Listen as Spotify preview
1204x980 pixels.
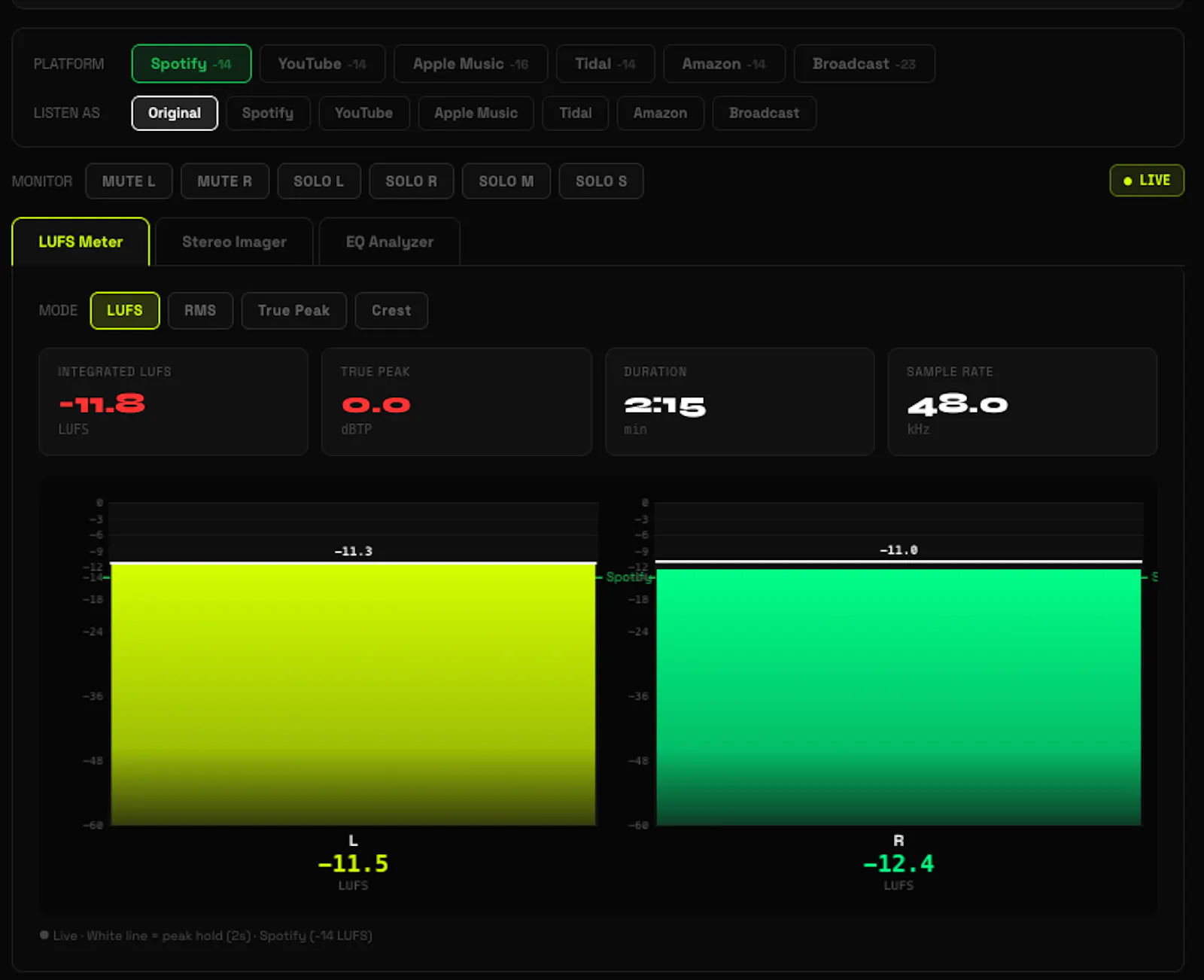[268, 113]
